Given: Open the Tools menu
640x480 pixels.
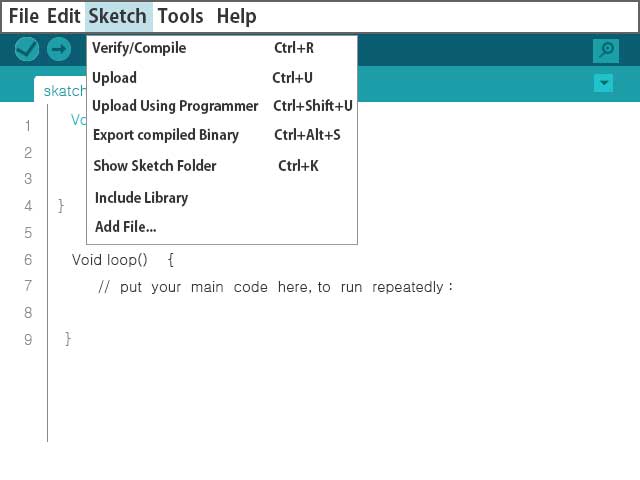Looking at the screenshot, I should pyautogui.click(x=180, y=16).
